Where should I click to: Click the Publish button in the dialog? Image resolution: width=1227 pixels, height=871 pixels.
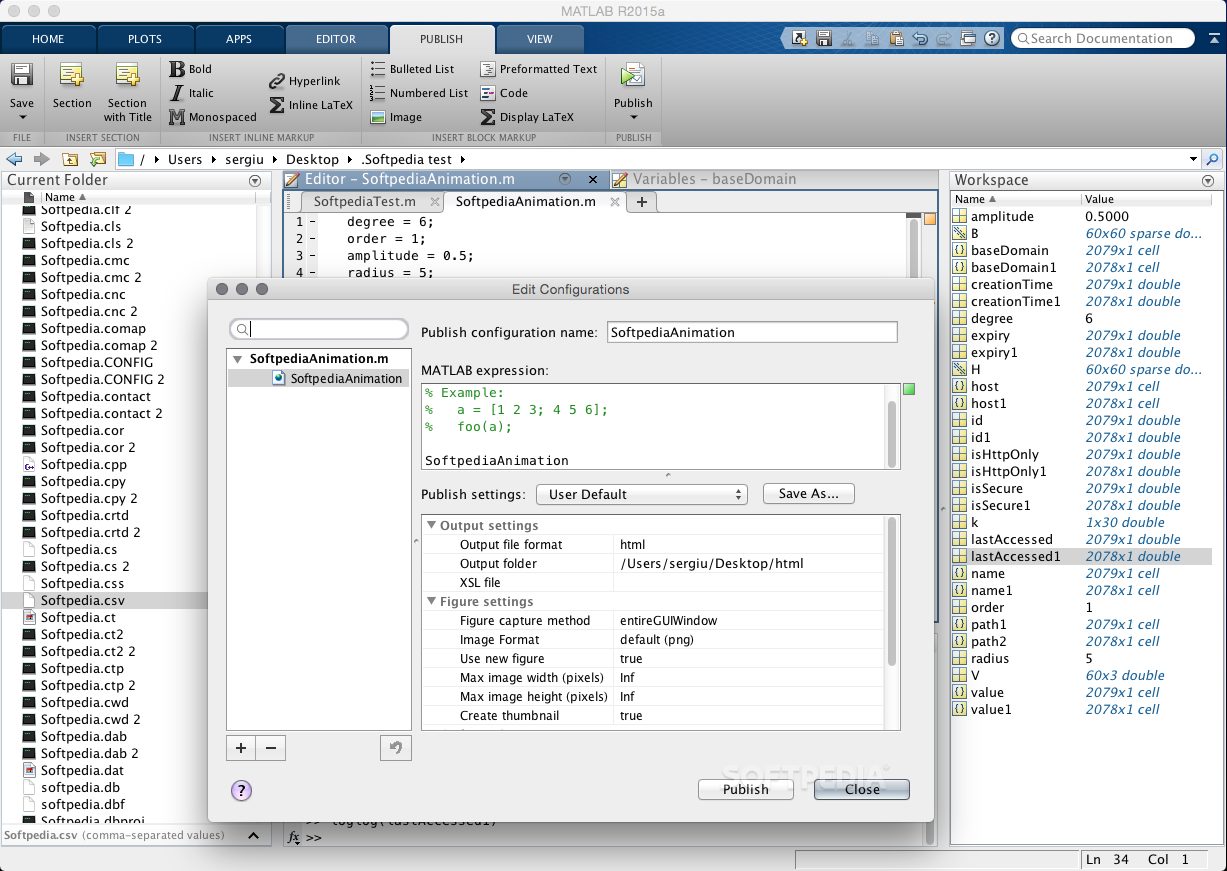point(746,789)
